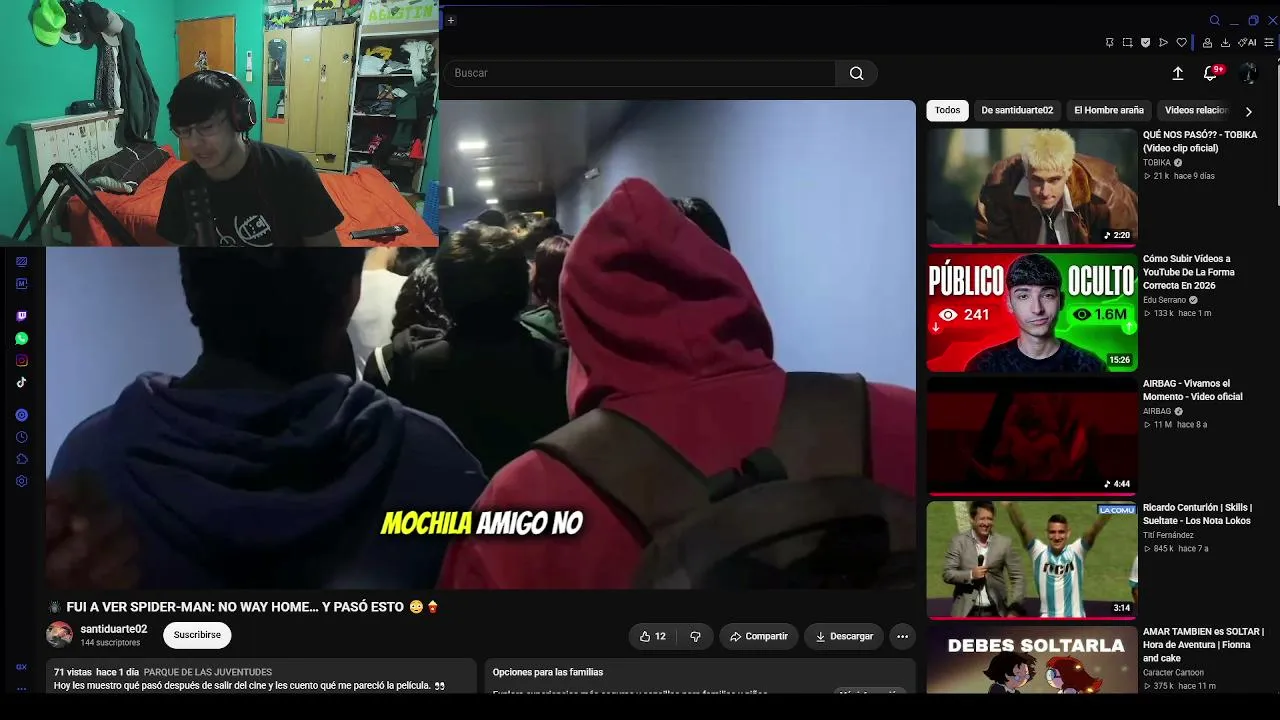Click the Compartir button
Screen dimensions: 1280x720
(759, 636)
